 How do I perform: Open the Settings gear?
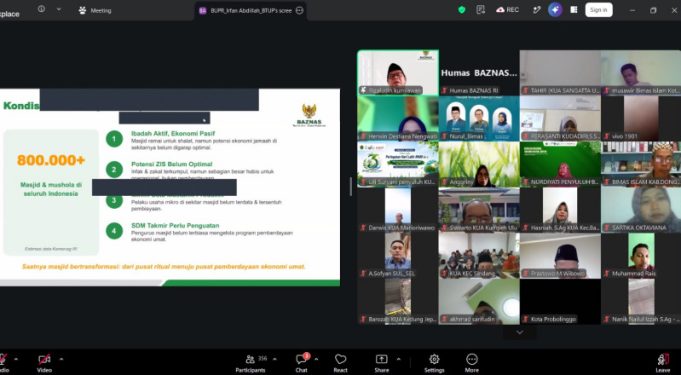click(x=434, y=363)
